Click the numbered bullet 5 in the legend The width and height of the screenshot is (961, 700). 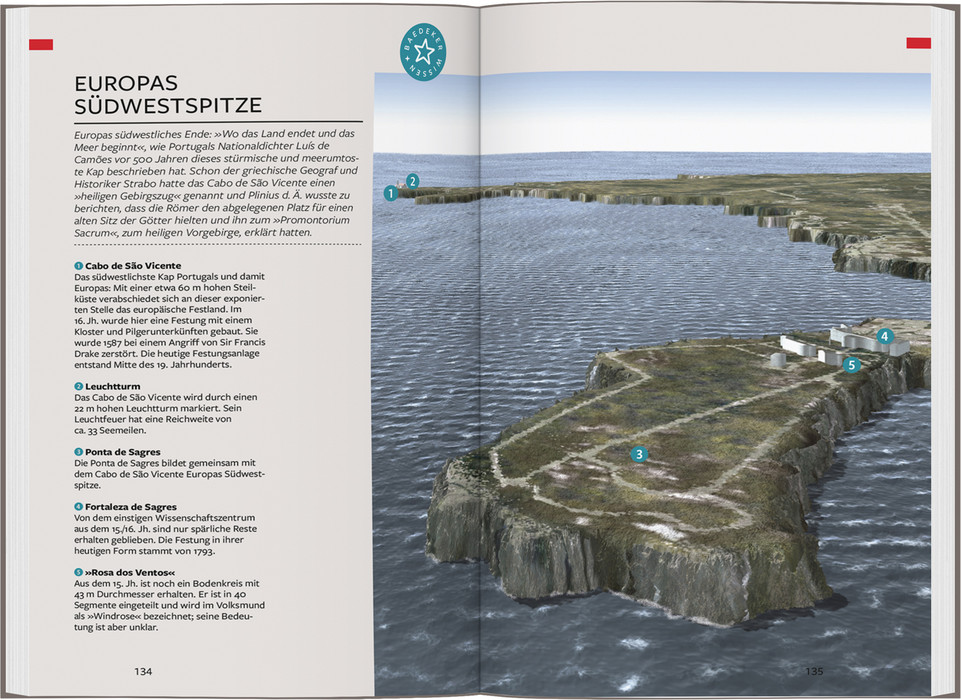(79, 572)
